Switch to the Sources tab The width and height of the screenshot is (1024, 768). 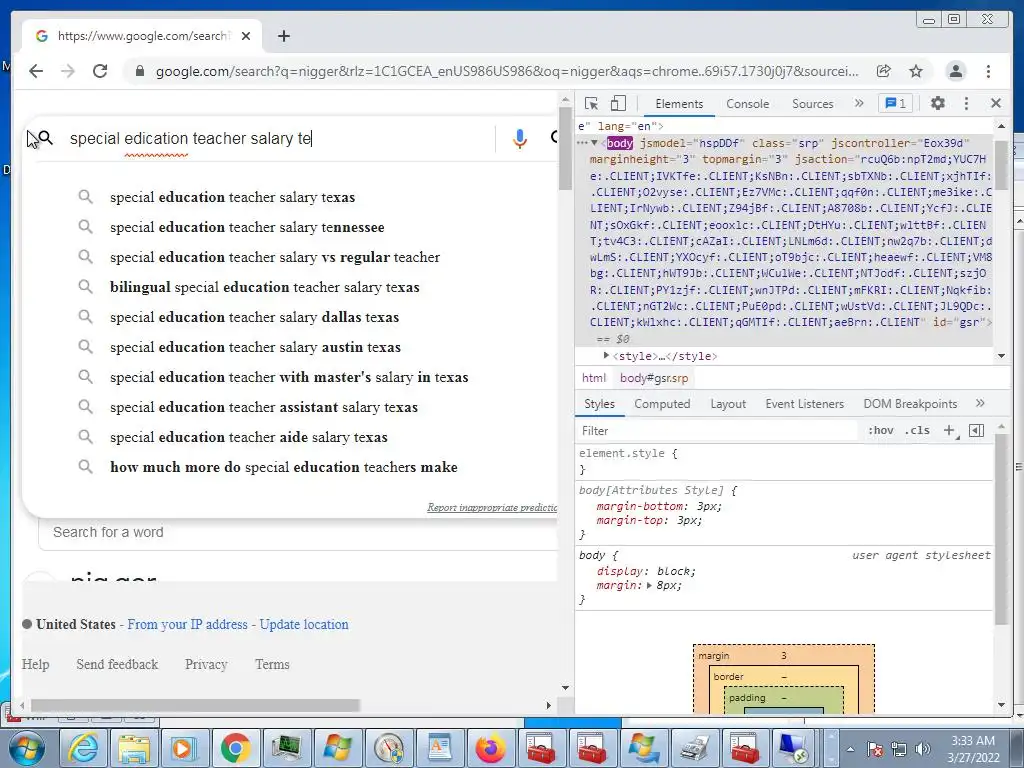(x=812, y=104)
